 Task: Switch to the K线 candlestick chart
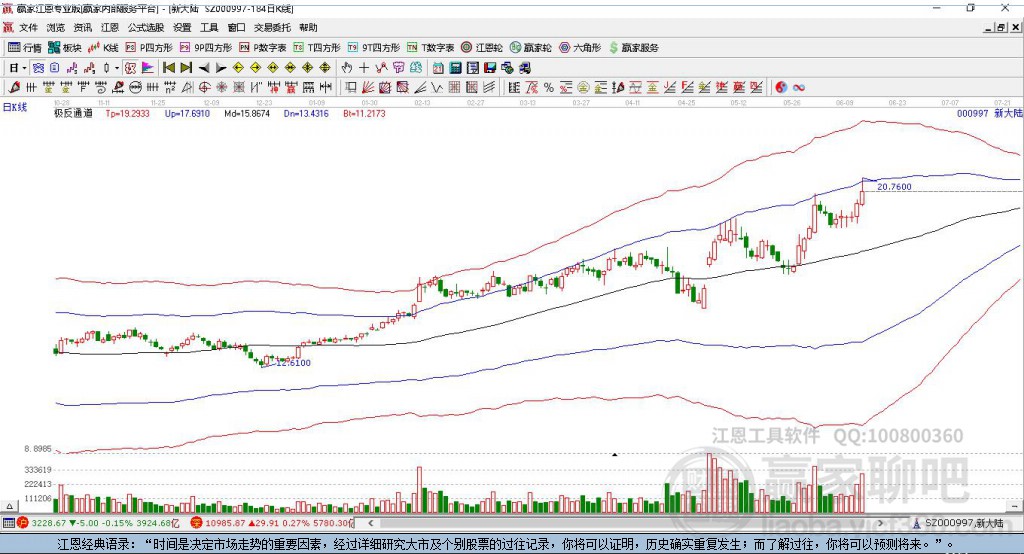click(103, 48)
